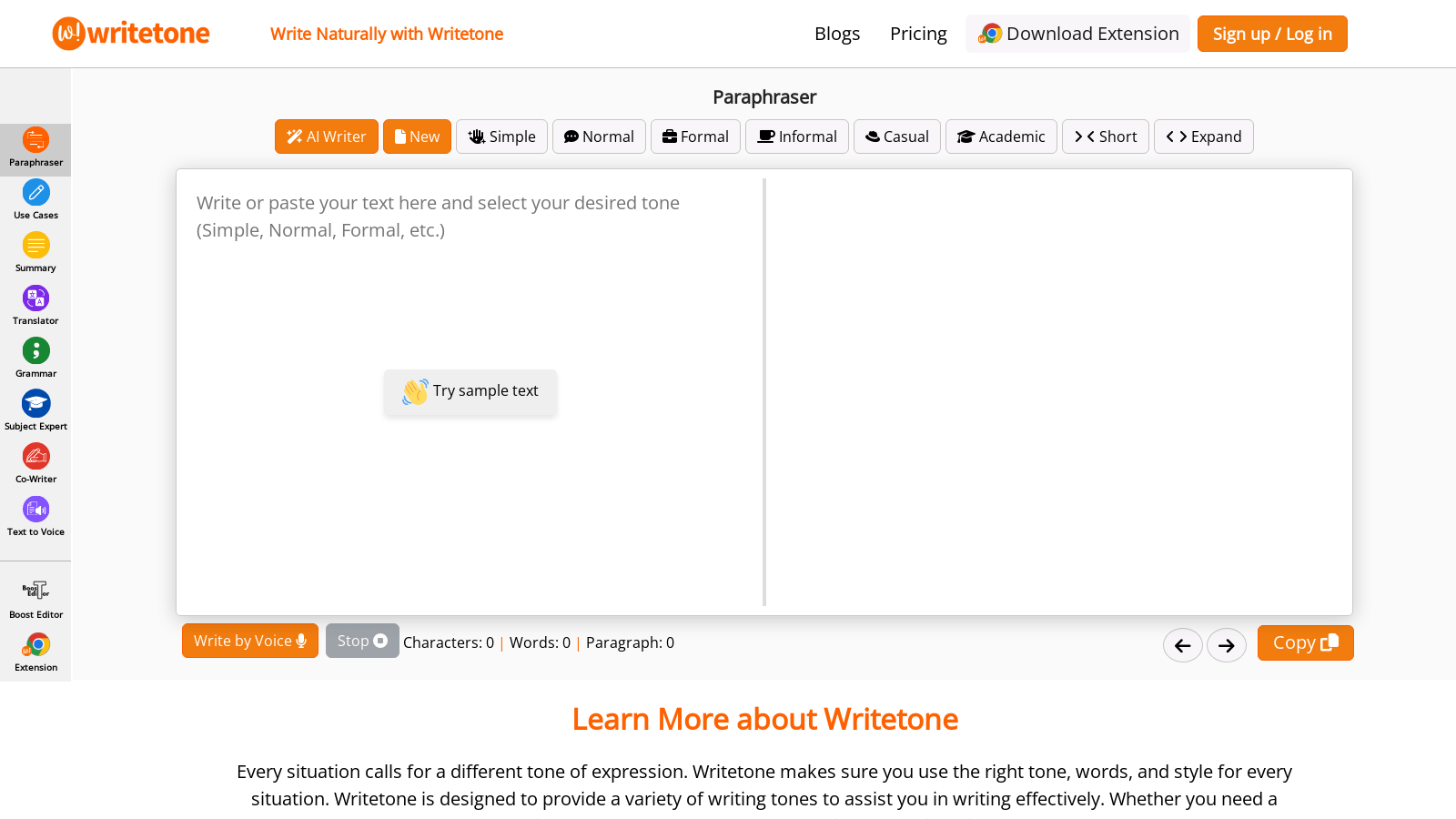Select the Casual tone
The width and height of the screenshot is (1456, 819).
[x=897, y=136]
